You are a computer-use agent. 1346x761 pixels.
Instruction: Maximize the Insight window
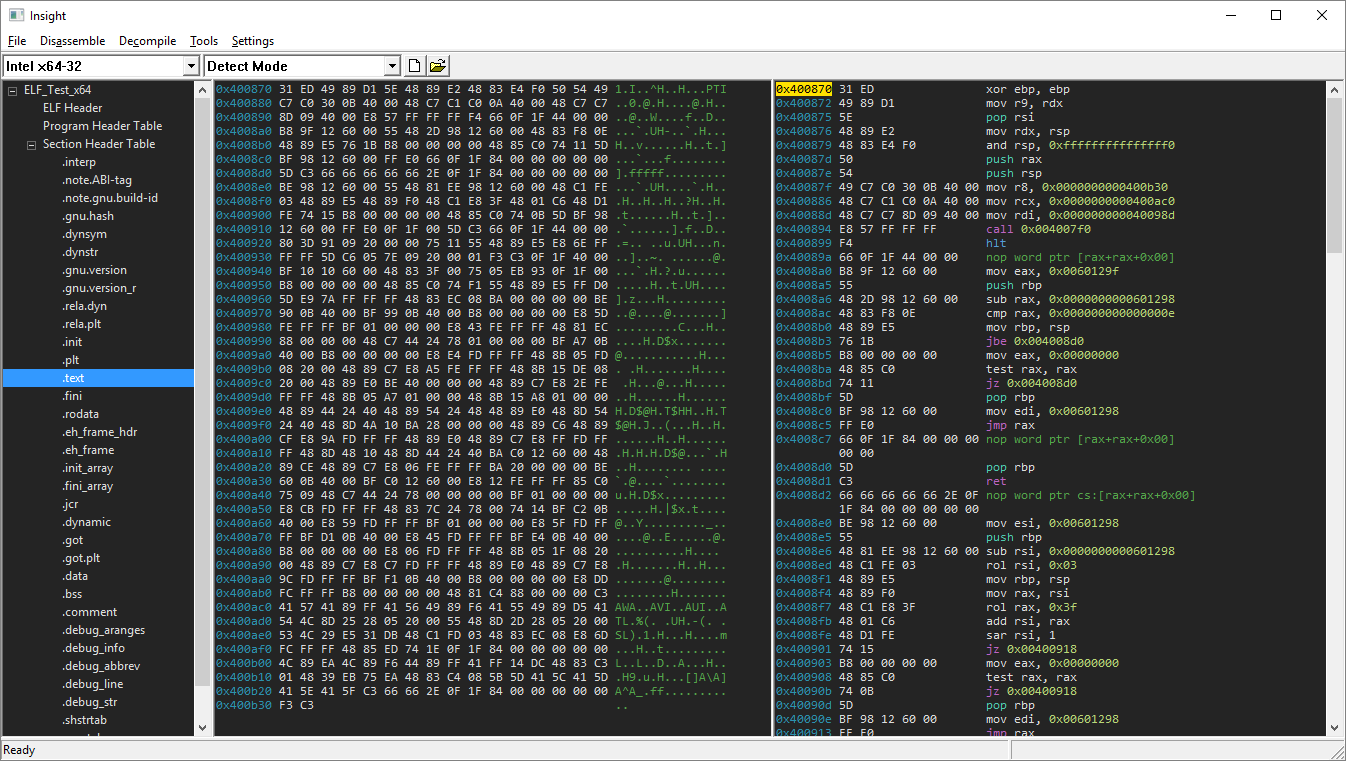[1276, 15]
